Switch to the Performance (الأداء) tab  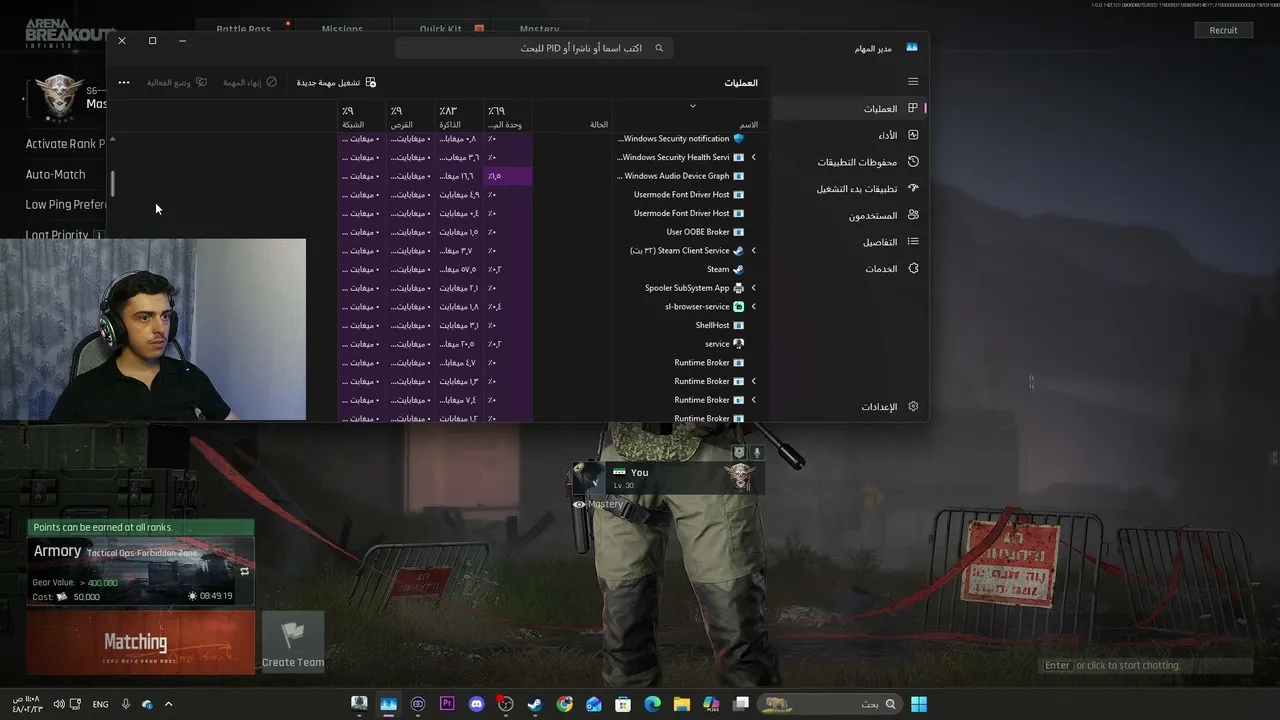point(850,135)
